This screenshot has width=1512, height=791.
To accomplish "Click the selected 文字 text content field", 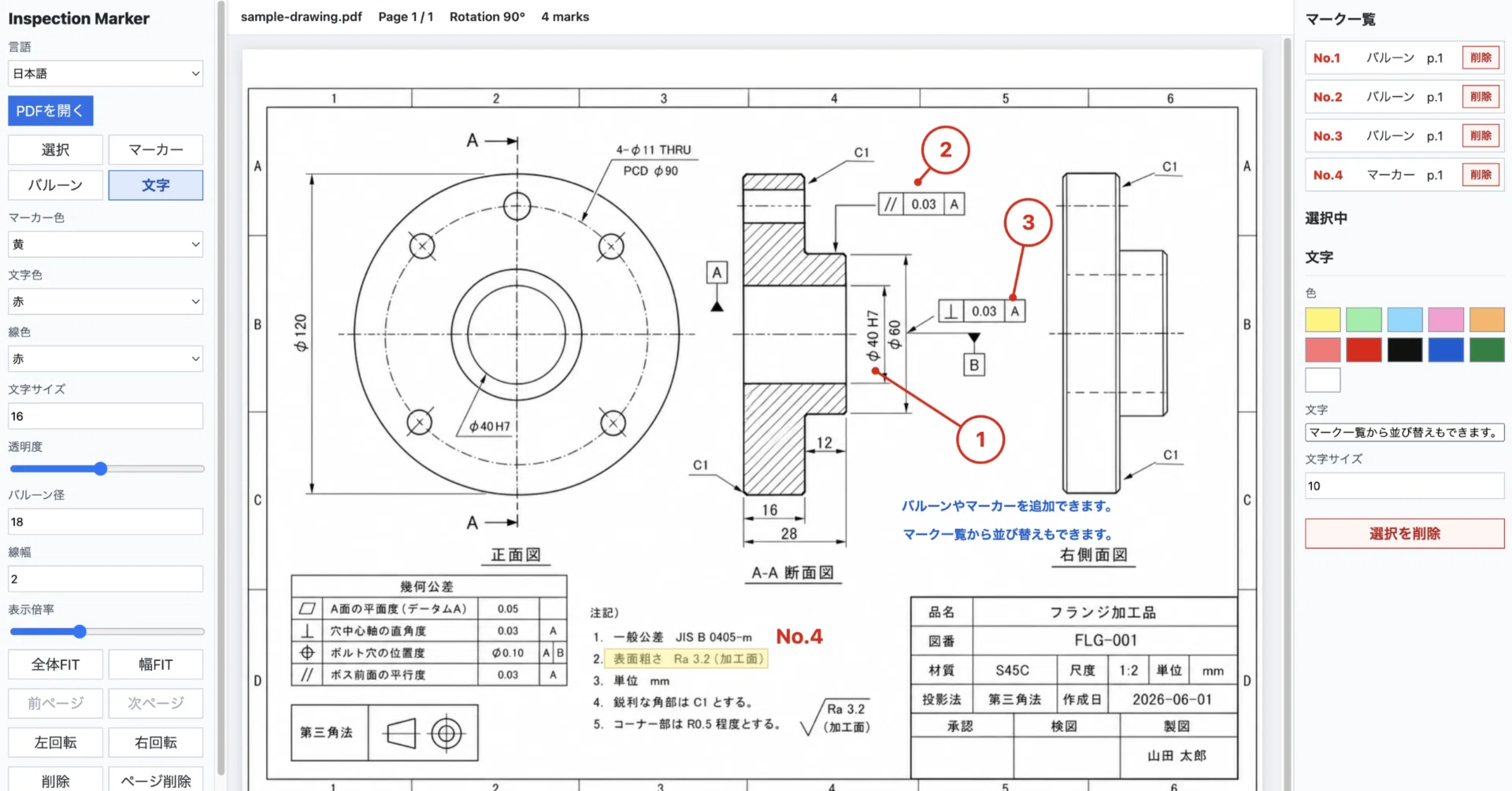I will click(x=1404, y=432).
